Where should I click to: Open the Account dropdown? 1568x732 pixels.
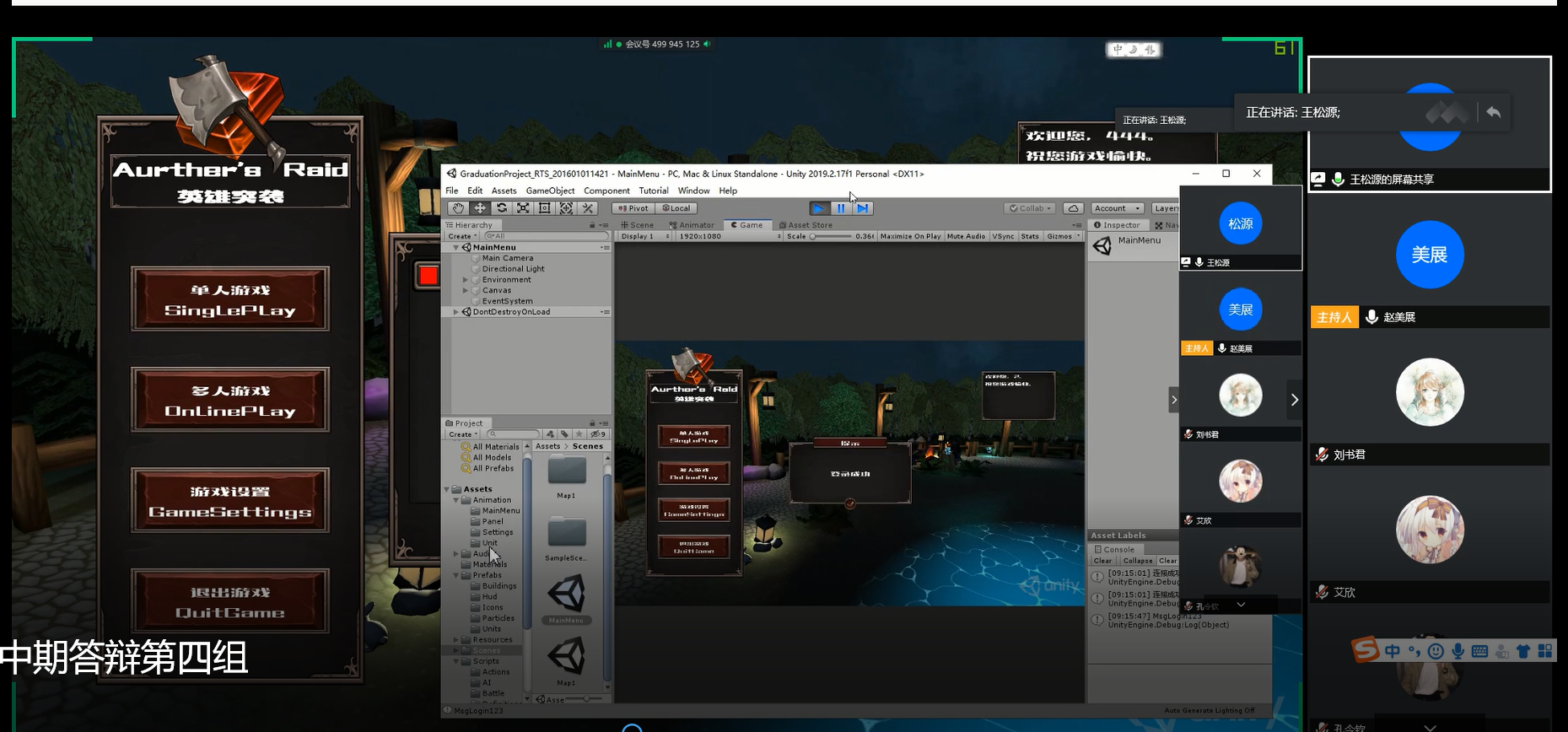tap(1117, 208)
